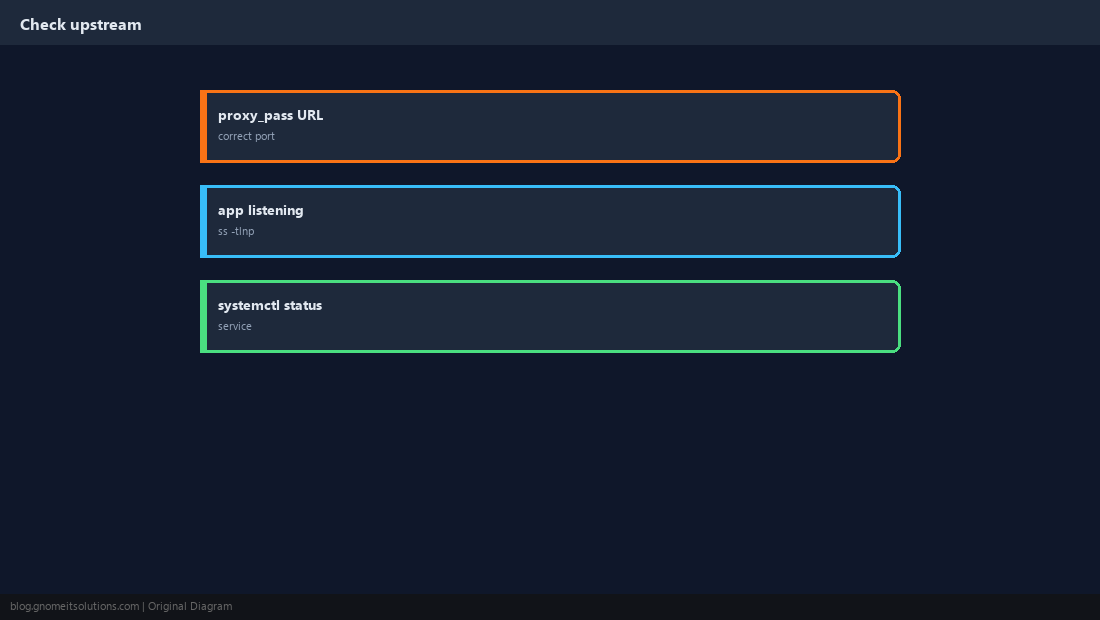1100x620 pixels.
Task: Open the systemctl status card
Action: click(x=550, y=316)
